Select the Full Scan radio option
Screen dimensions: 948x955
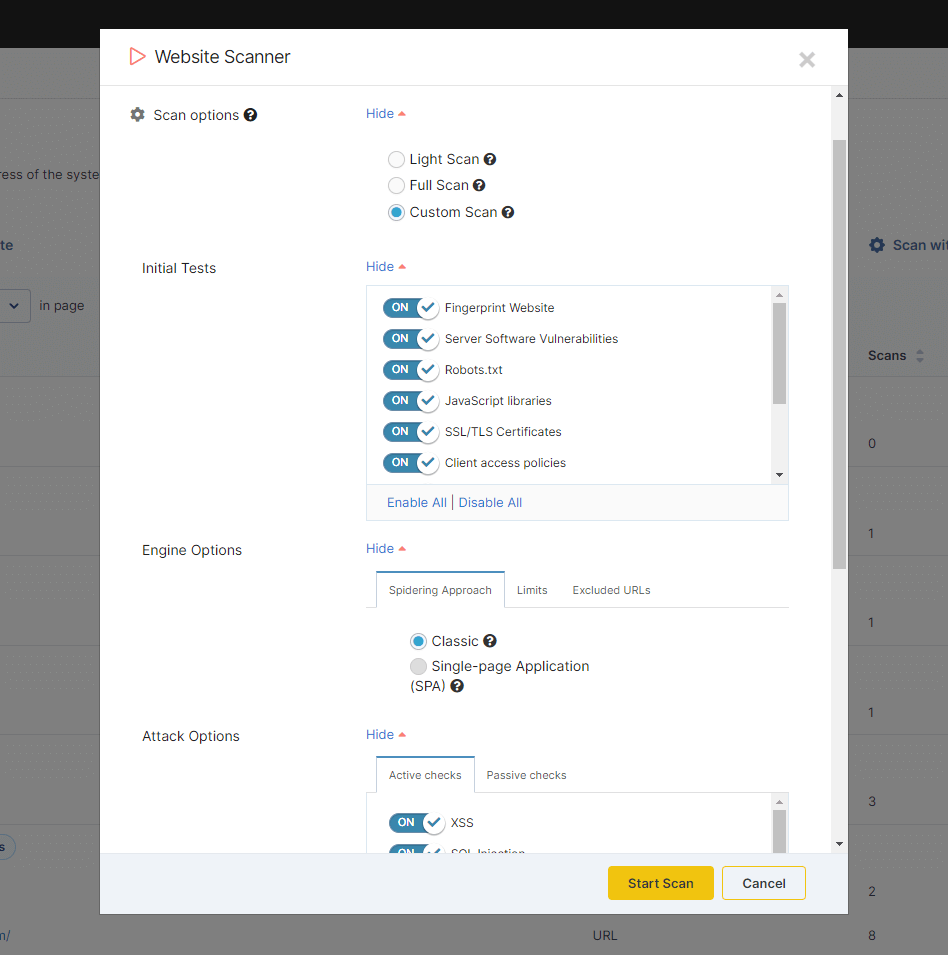coord(397,185)
